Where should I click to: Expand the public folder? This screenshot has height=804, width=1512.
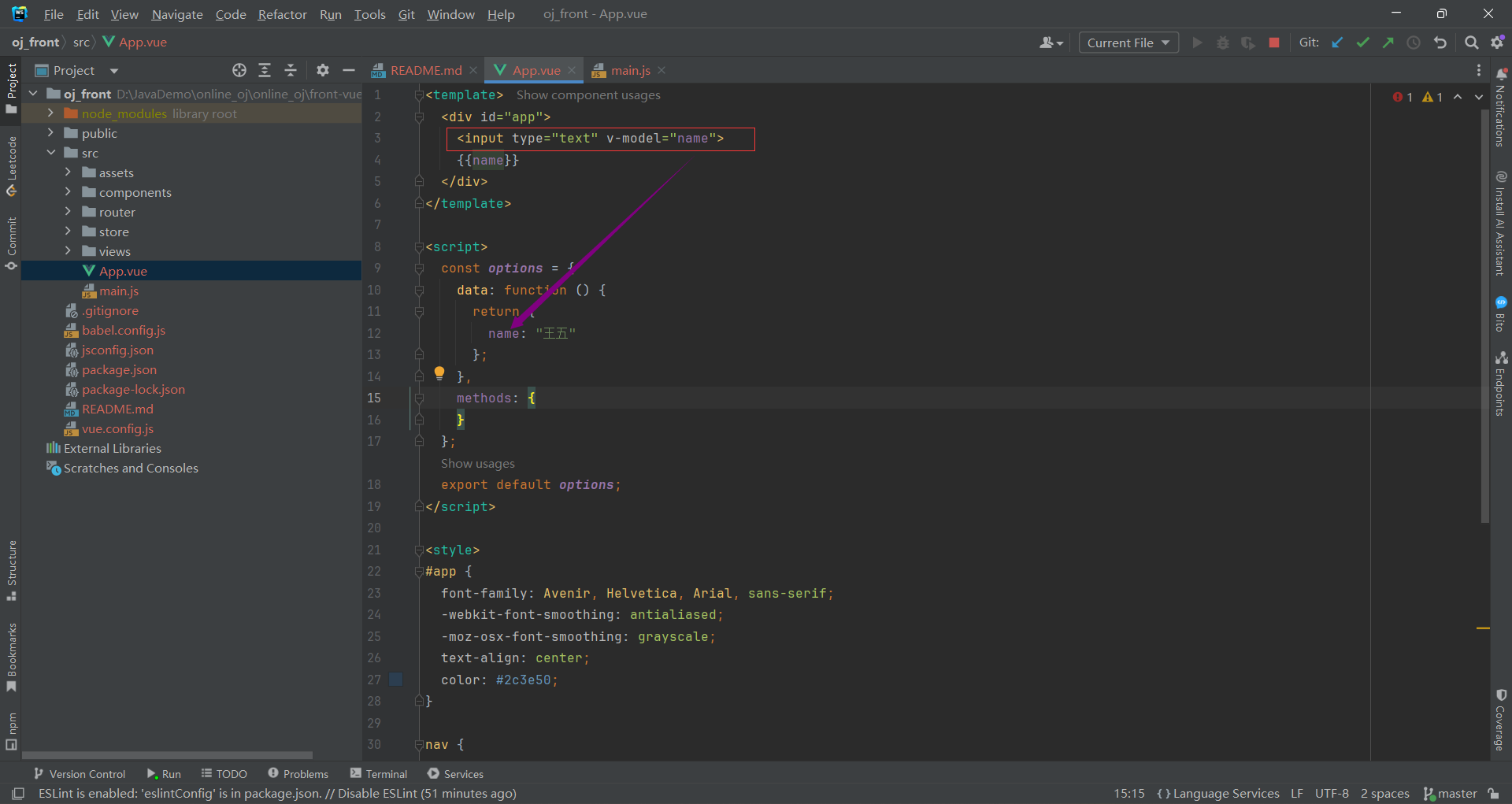click(x=50, y=132)
